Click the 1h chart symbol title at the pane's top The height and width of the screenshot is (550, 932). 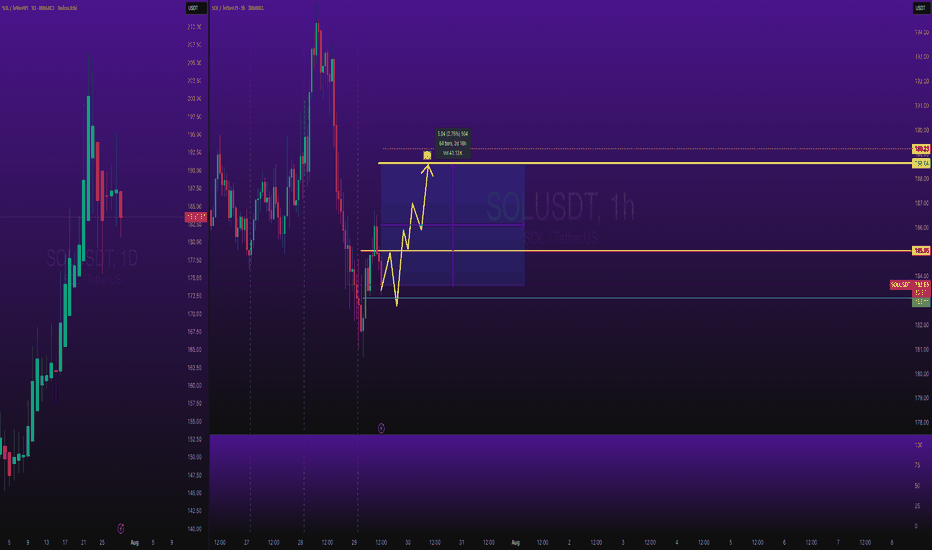coord(238,8)
